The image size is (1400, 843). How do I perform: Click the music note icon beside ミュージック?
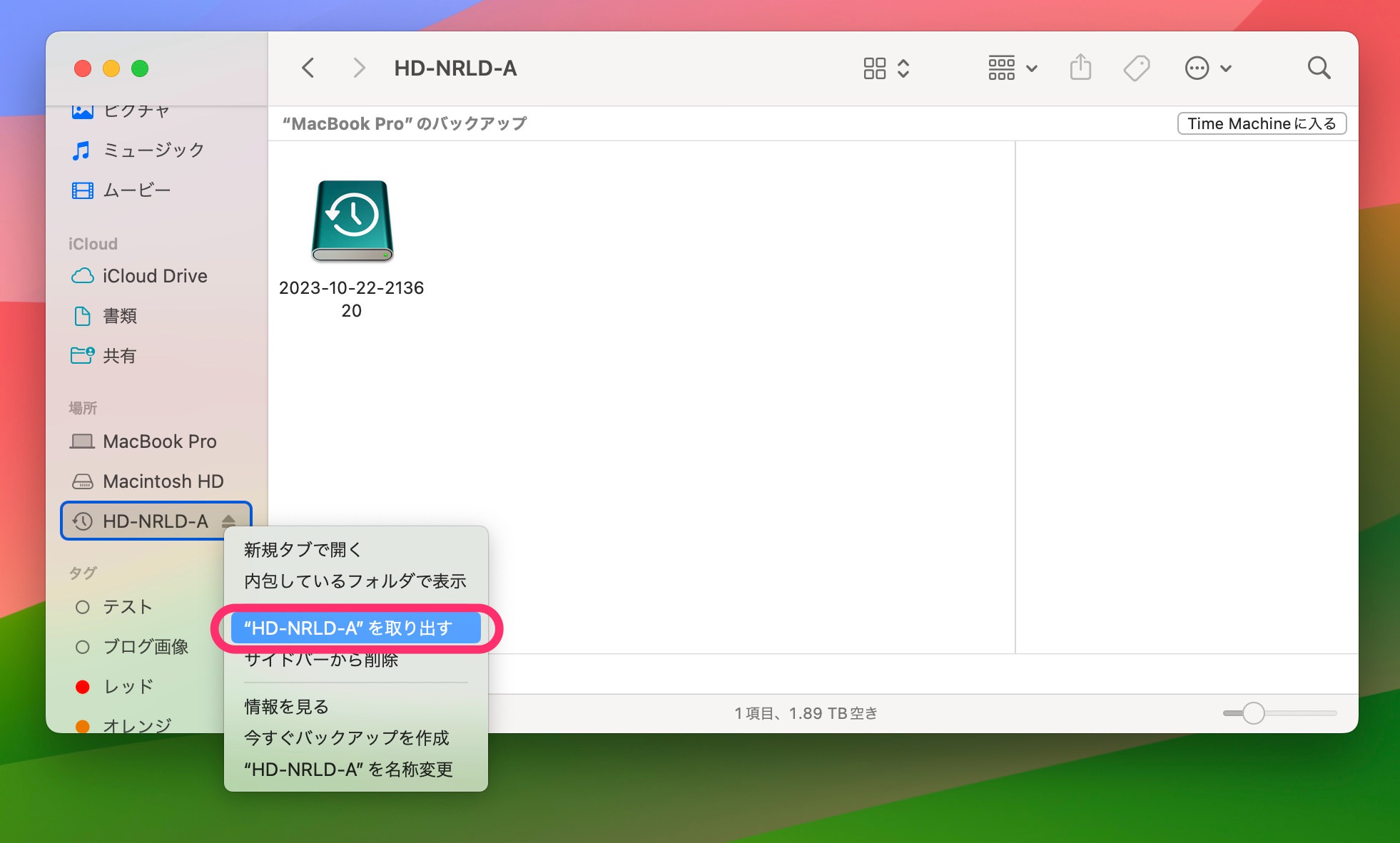82,150
